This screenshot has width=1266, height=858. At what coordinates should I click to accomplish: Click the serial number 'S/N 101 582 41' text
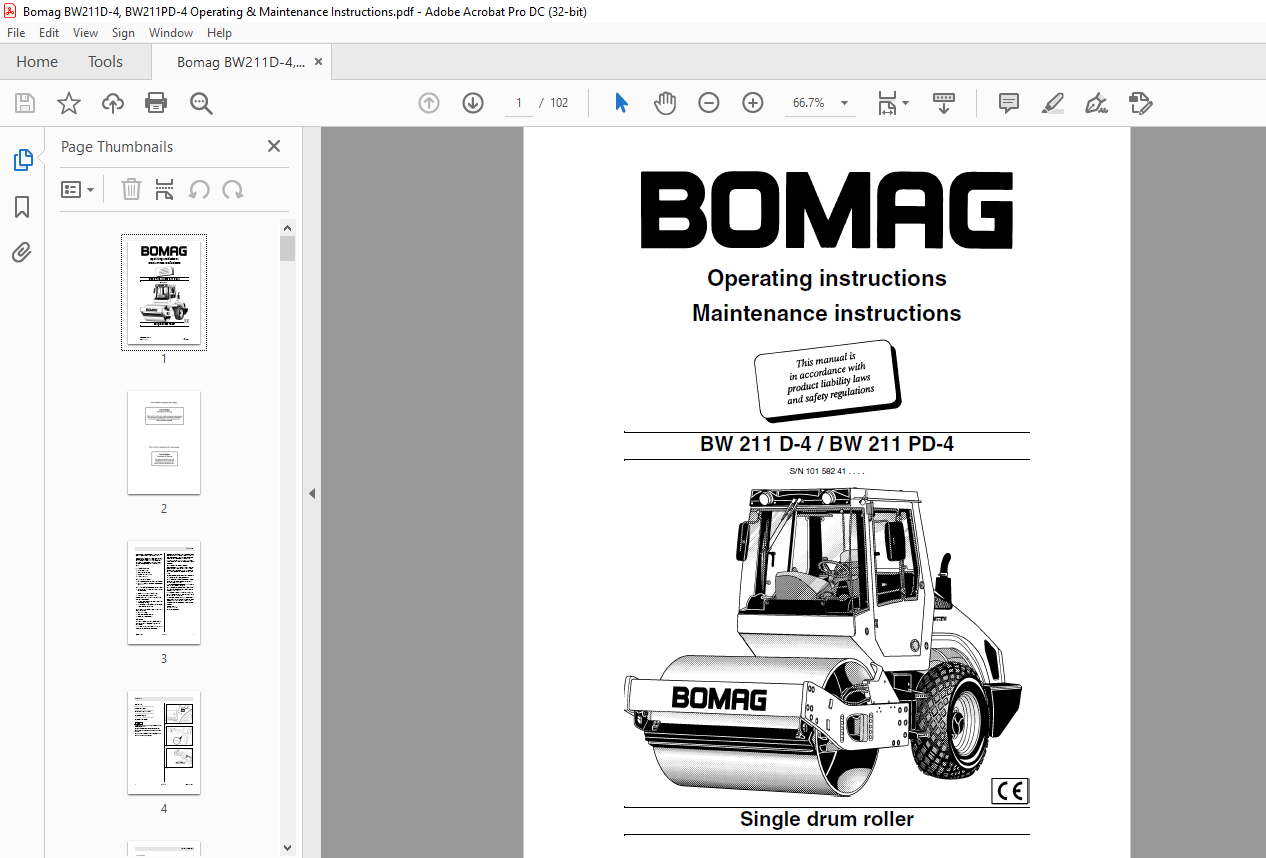click(x=827, y=470)
